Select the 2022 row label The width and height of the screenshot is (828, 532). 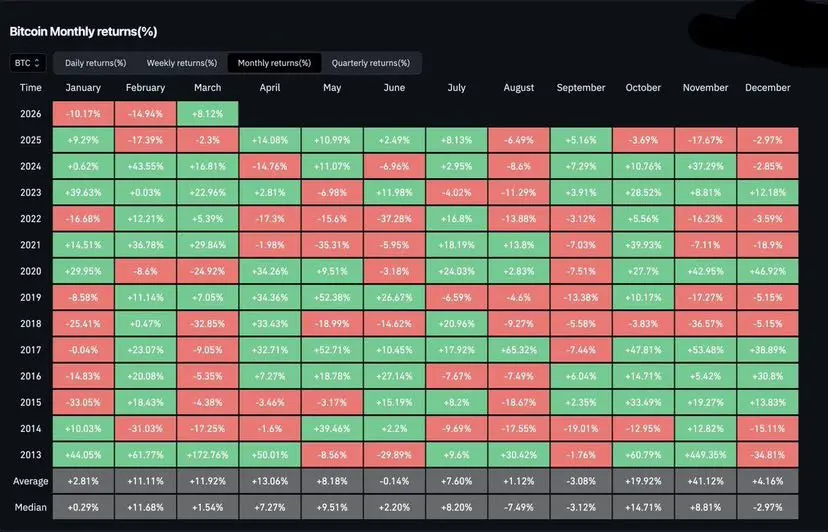click(x=31, y=219)
